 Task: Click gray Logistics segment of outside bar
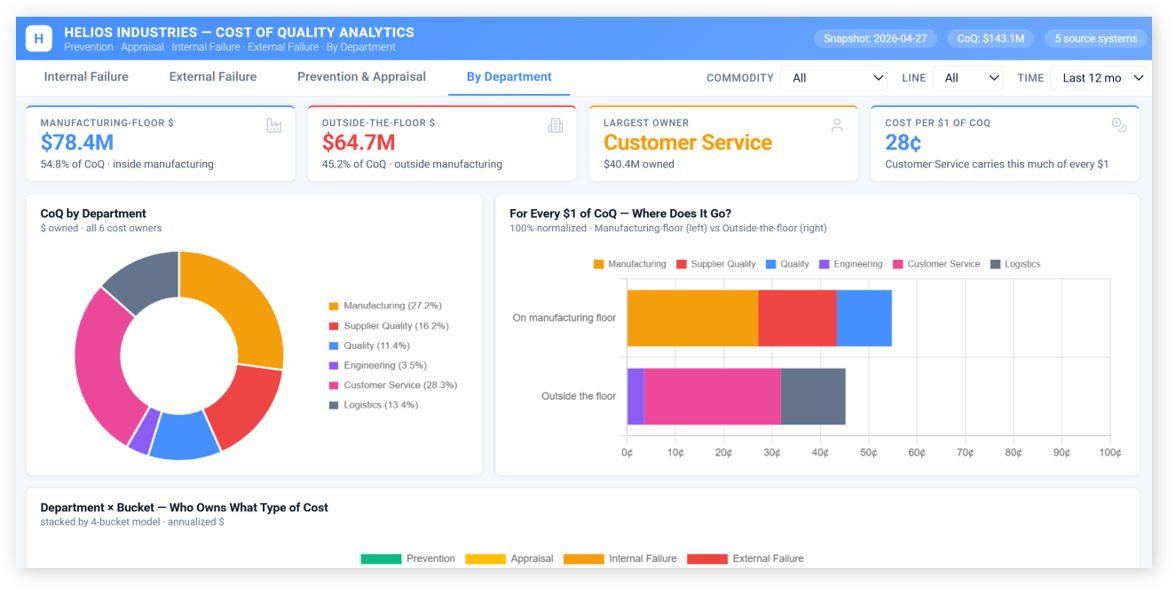(813, 397)
